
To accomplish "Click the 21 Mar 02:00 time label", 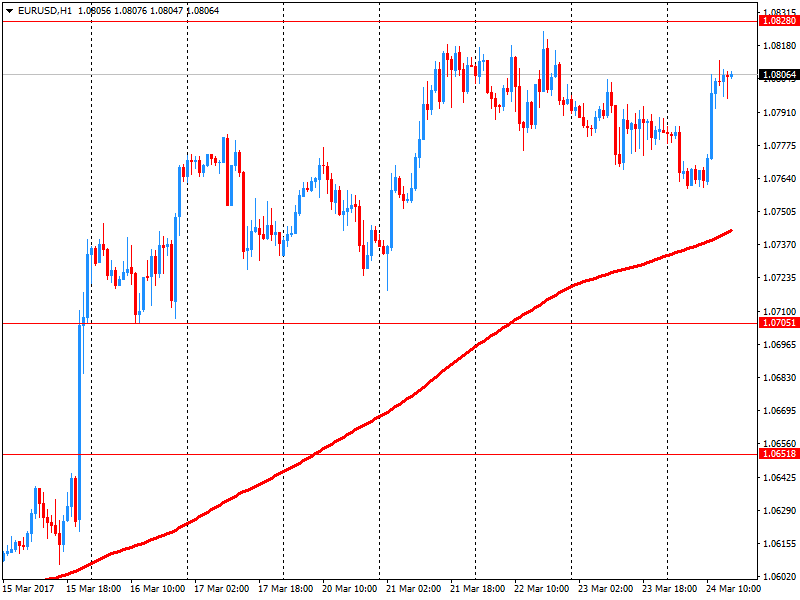I will [413, 589].
